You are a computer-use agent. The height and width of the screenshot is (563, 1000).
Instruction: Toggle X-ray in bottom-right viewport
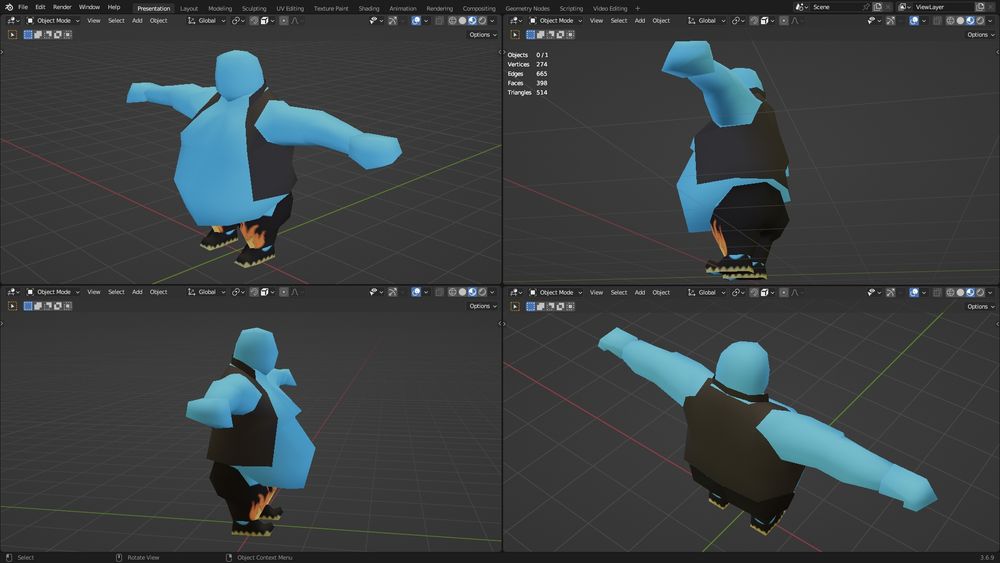pos(938,292)
